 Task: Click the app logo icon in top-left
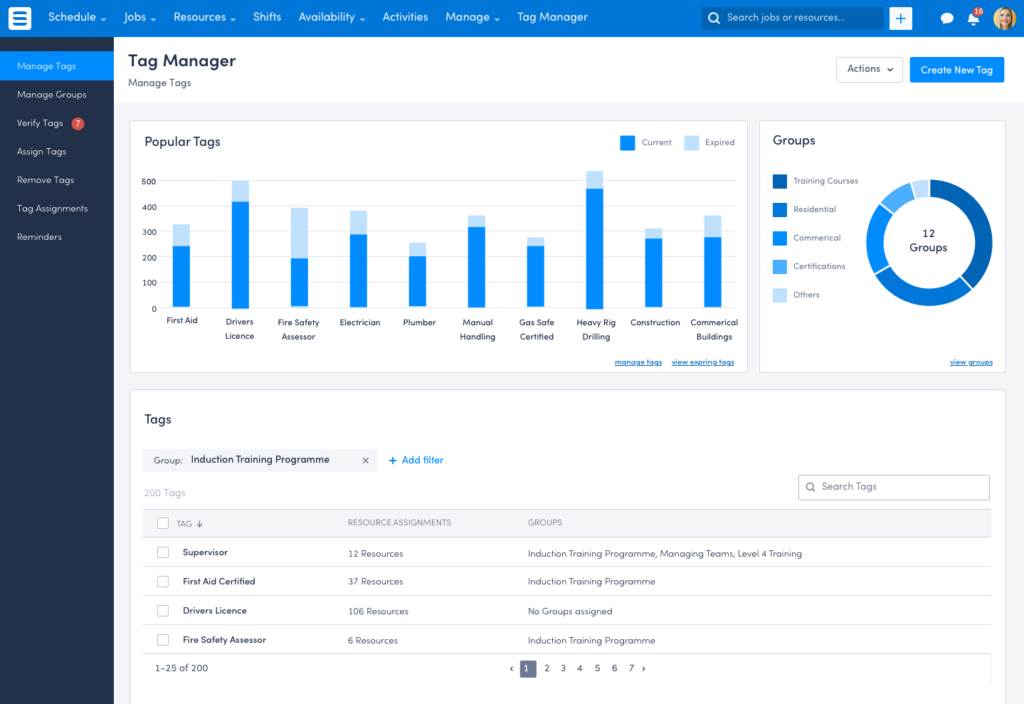(x=20, y=18)
